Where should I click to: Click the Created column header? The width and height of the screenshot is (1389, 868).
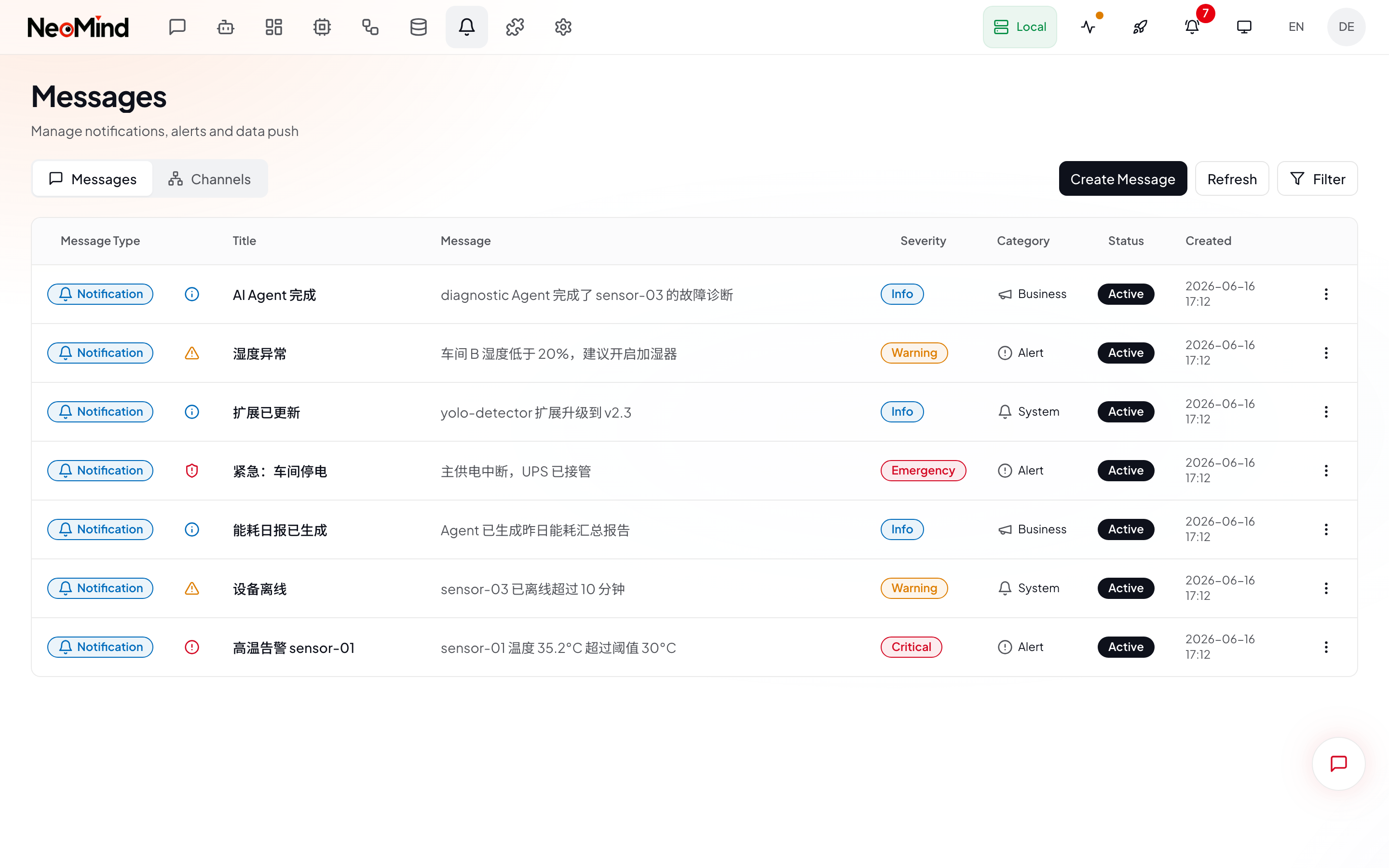pyautogui.click(x=1208, y=241)
